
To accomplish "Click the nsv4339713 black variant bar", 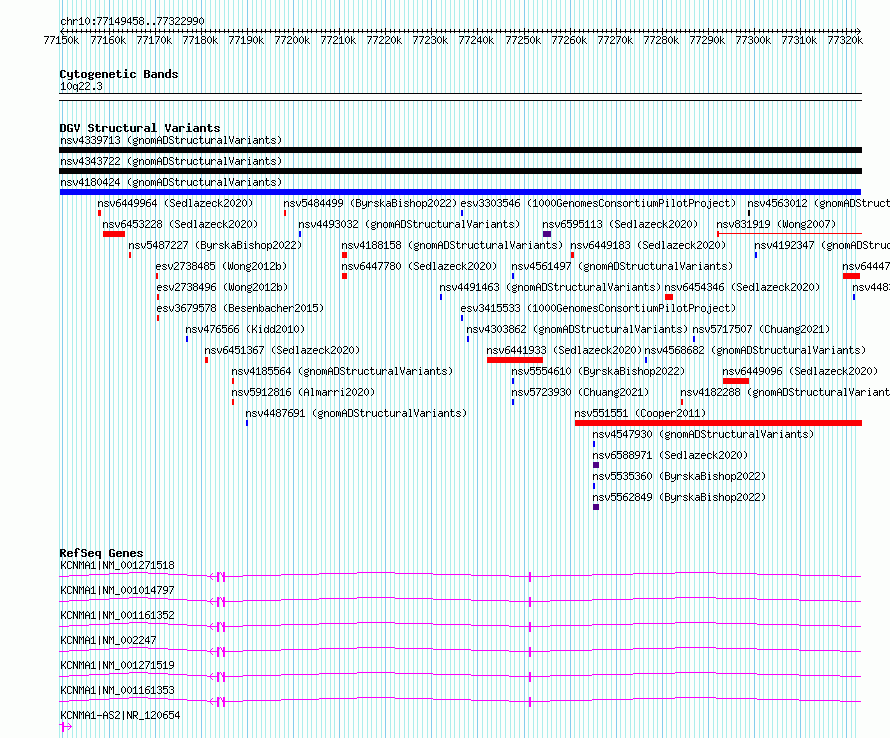I will point(460,150).
